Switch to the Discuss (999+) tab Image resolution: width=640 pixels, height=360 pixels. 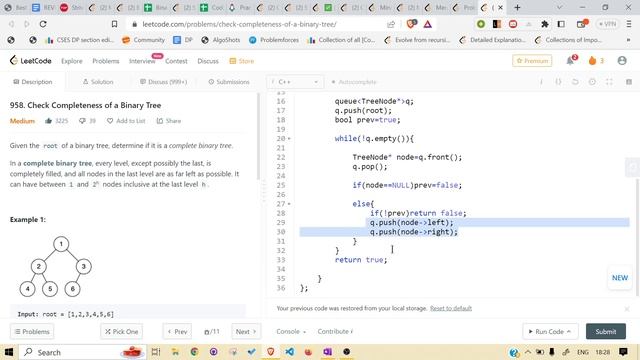(x=163, y=82)
